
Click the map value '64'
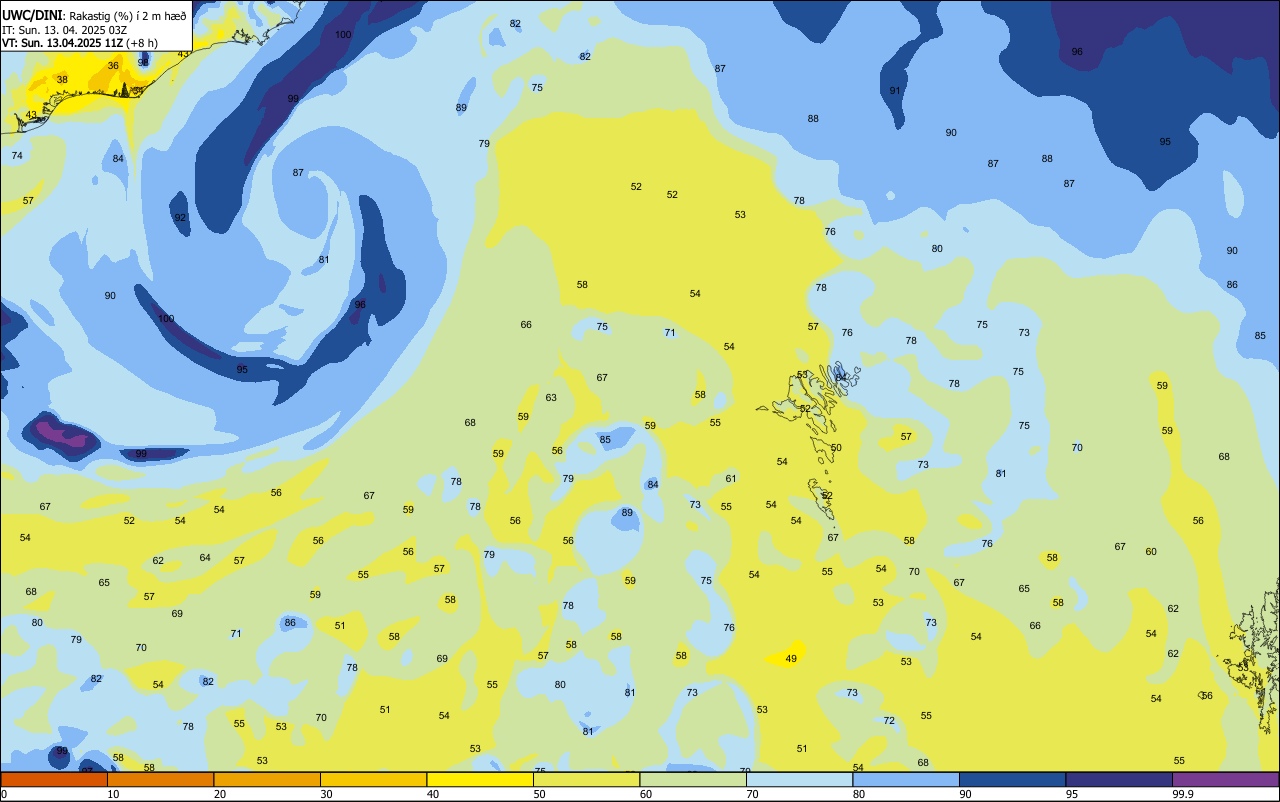pyautogui.click(x=205, y=557)
